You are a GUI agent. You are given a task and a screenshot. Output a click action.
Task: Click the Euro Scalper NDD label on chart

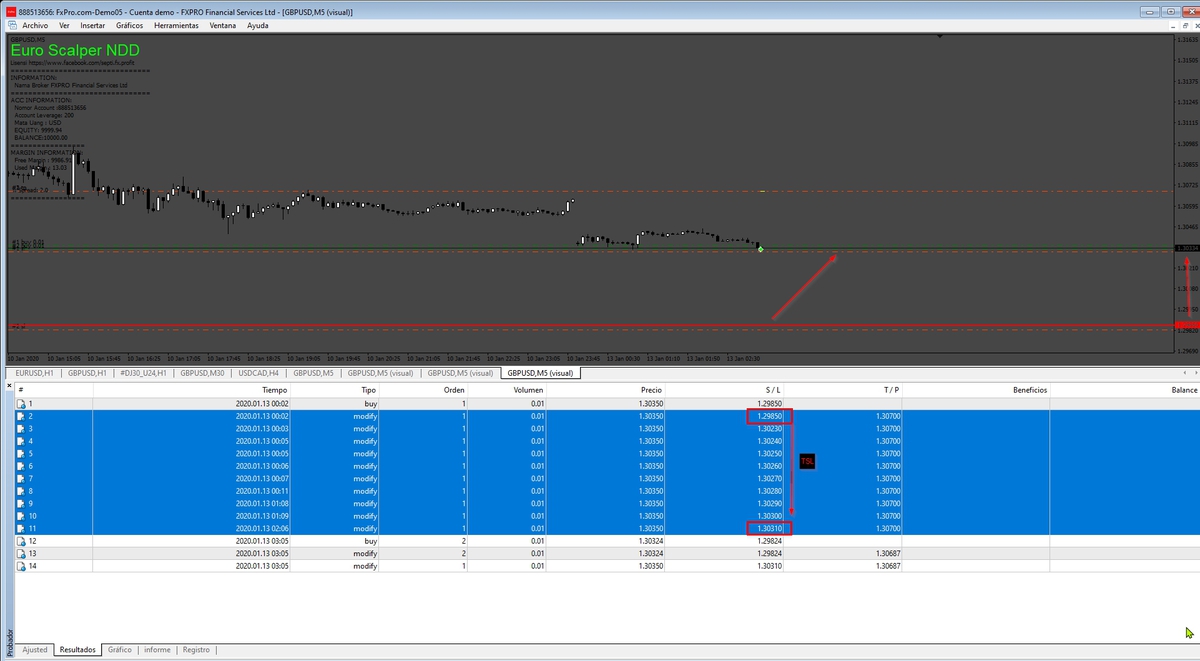tap(75, 49)
